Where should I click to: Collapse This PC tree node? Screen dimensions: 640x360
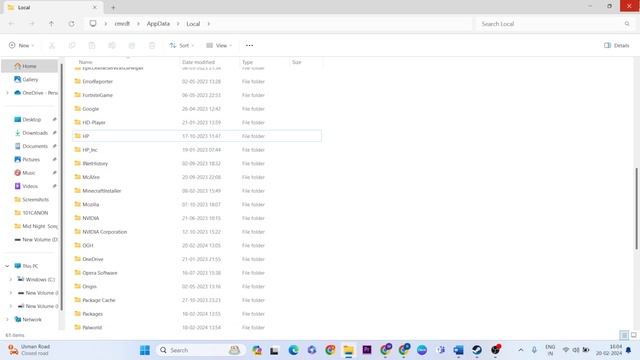pos(7,266)
